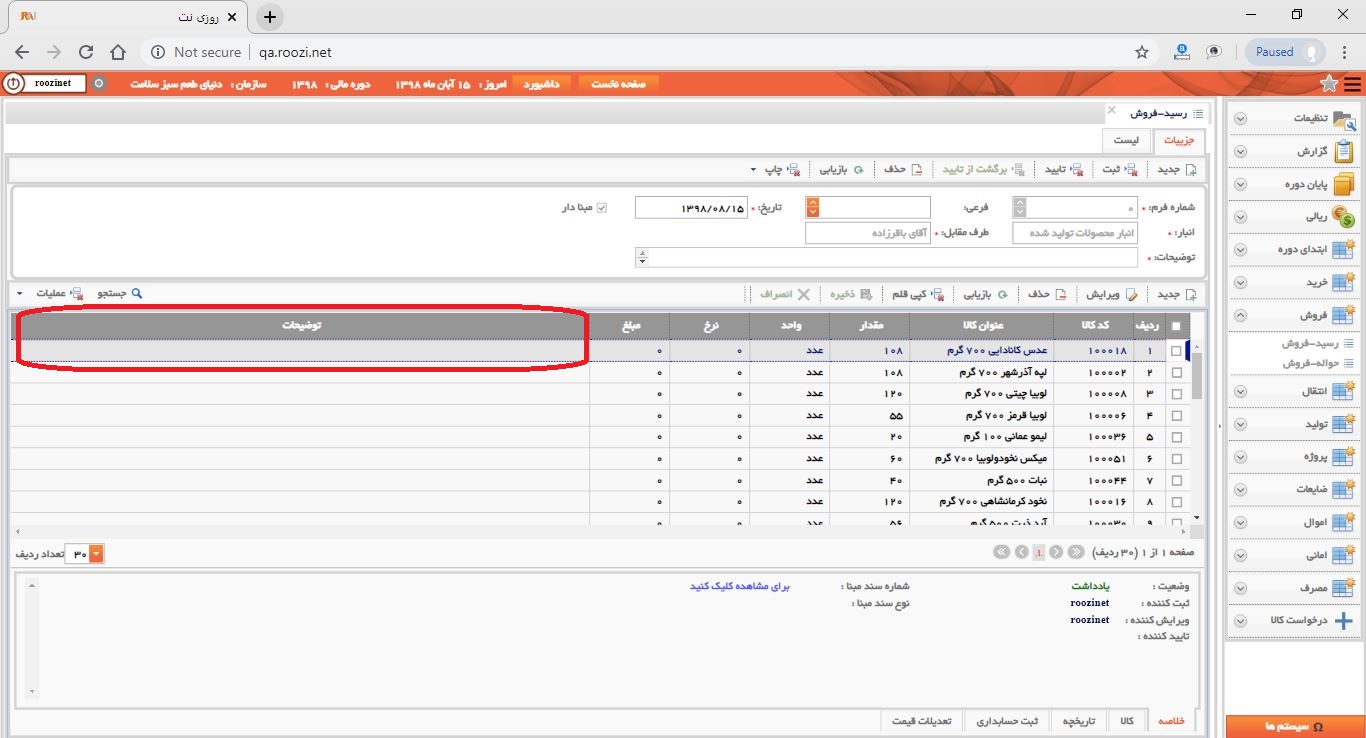Image resolution: width=1366 pixels, height=738 pixels.
Task: Open the درخواست کالا plus icon
Action: (x=1344, y=620)
